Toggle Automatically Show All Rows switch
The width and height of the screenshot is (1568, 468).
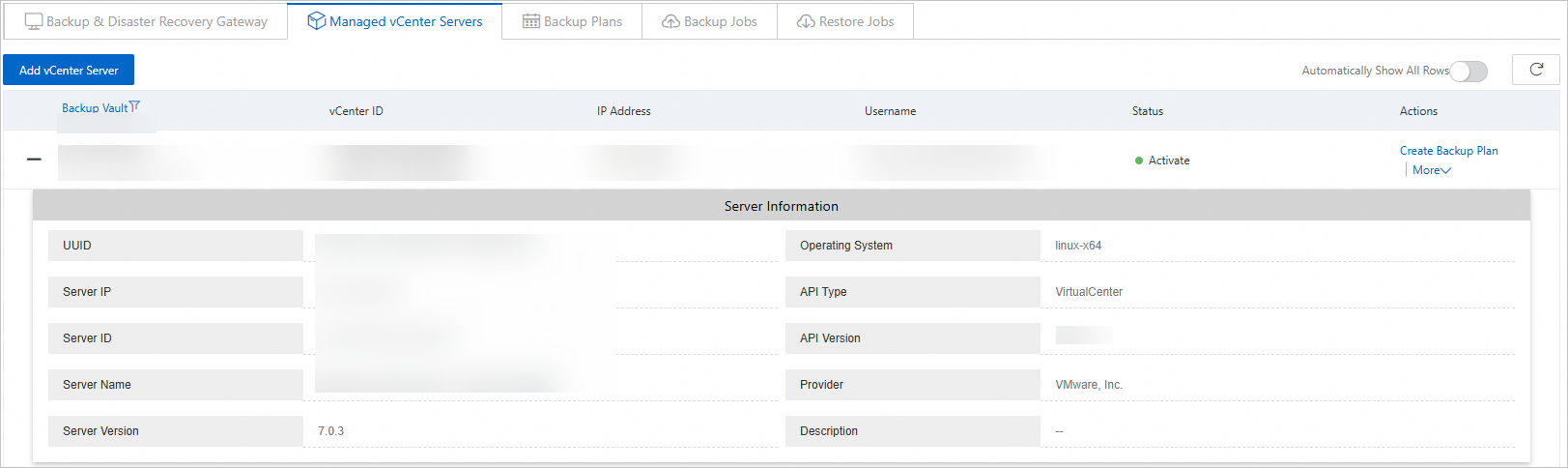(x=1468, y=71)
